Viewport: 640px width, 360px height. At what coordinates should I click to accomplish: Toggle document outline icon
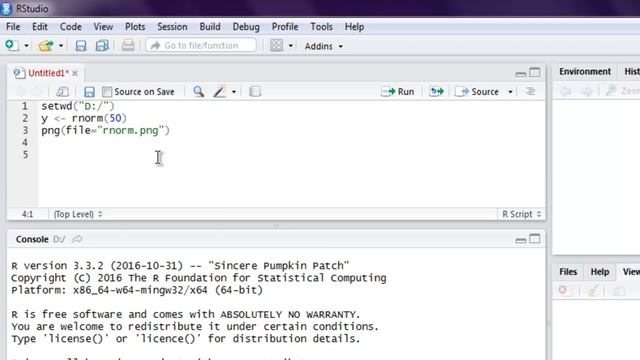530,91
